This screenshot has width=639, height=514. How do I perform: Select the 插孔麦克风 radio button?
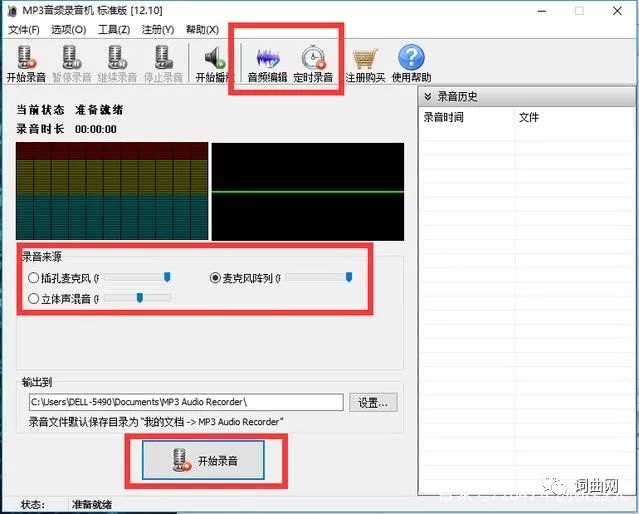(x=33, y=278)
